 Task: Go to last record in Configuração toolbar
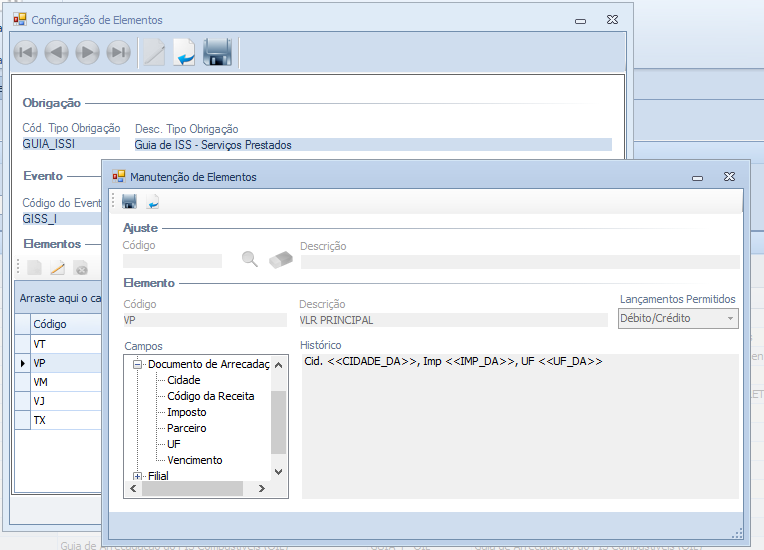[x=119, y=52]
